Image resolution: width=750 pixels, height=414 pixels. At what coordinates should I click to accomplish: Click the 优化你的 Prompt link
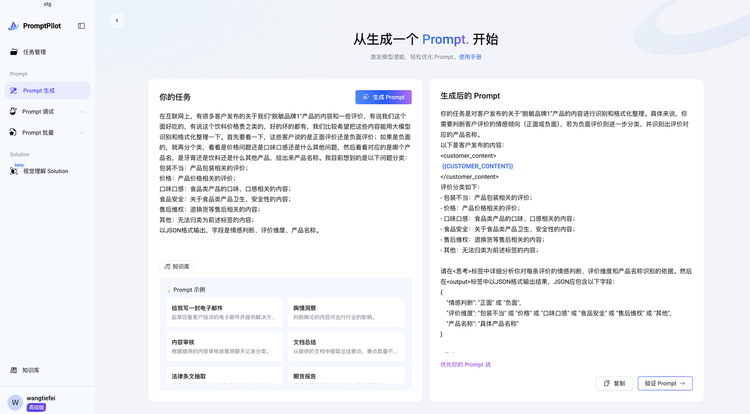[465, 364]
